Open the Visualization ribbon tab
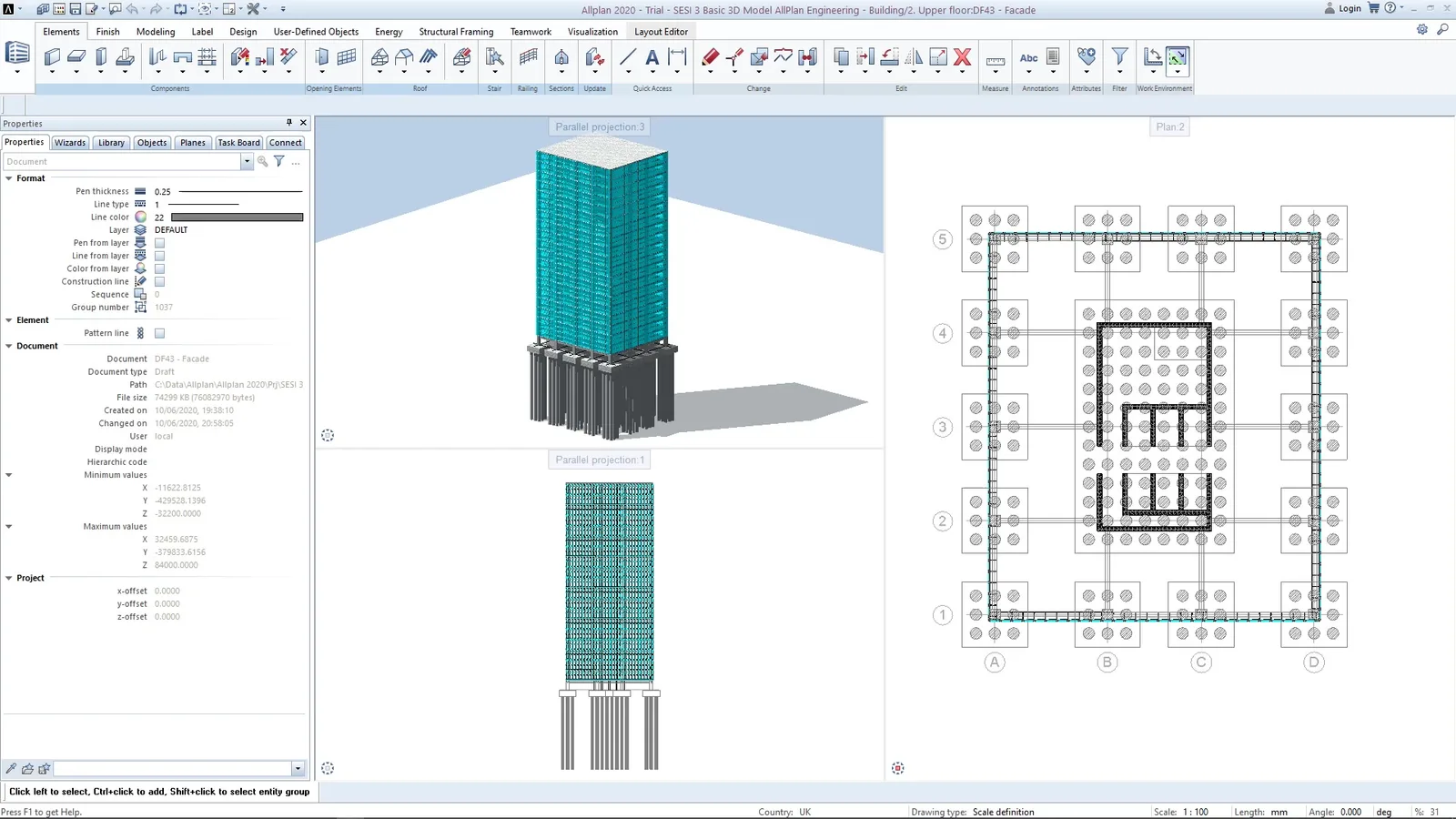Screen dimensions: 1456x819 click(592, 31)
